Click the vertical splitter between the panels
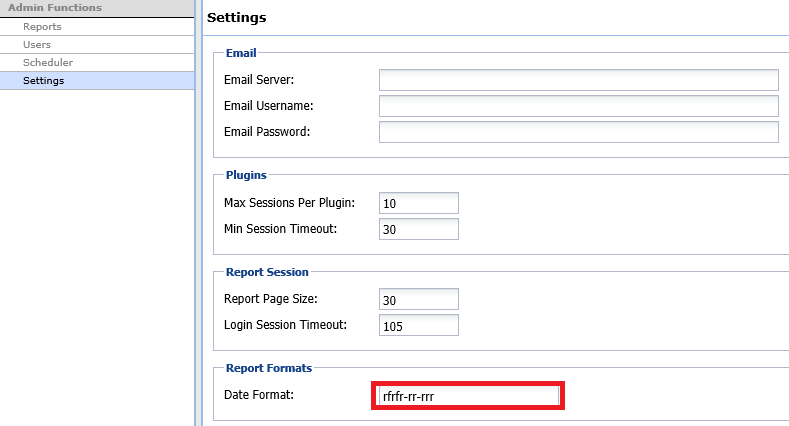789x426 pixels. (x=197, y=213)
